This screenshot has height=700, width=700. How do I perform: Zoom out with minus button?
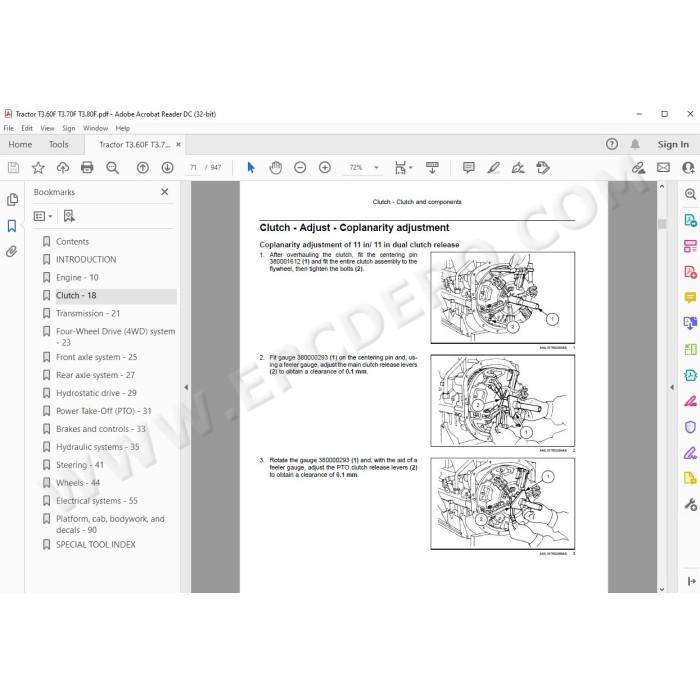[300, 168]
